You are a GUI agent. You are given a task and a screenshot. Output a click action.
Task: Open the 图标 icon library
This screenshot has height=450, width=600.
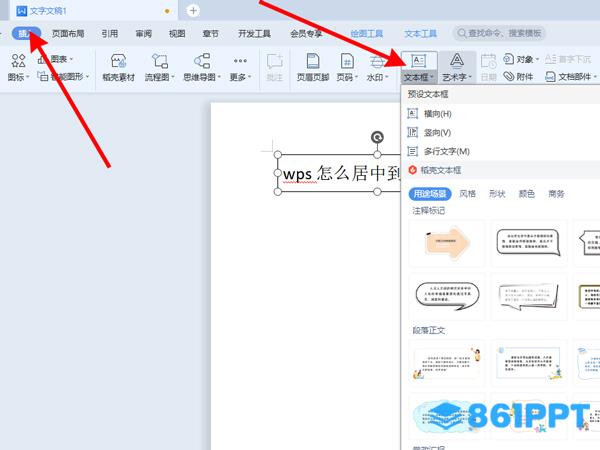pos(18,67)
